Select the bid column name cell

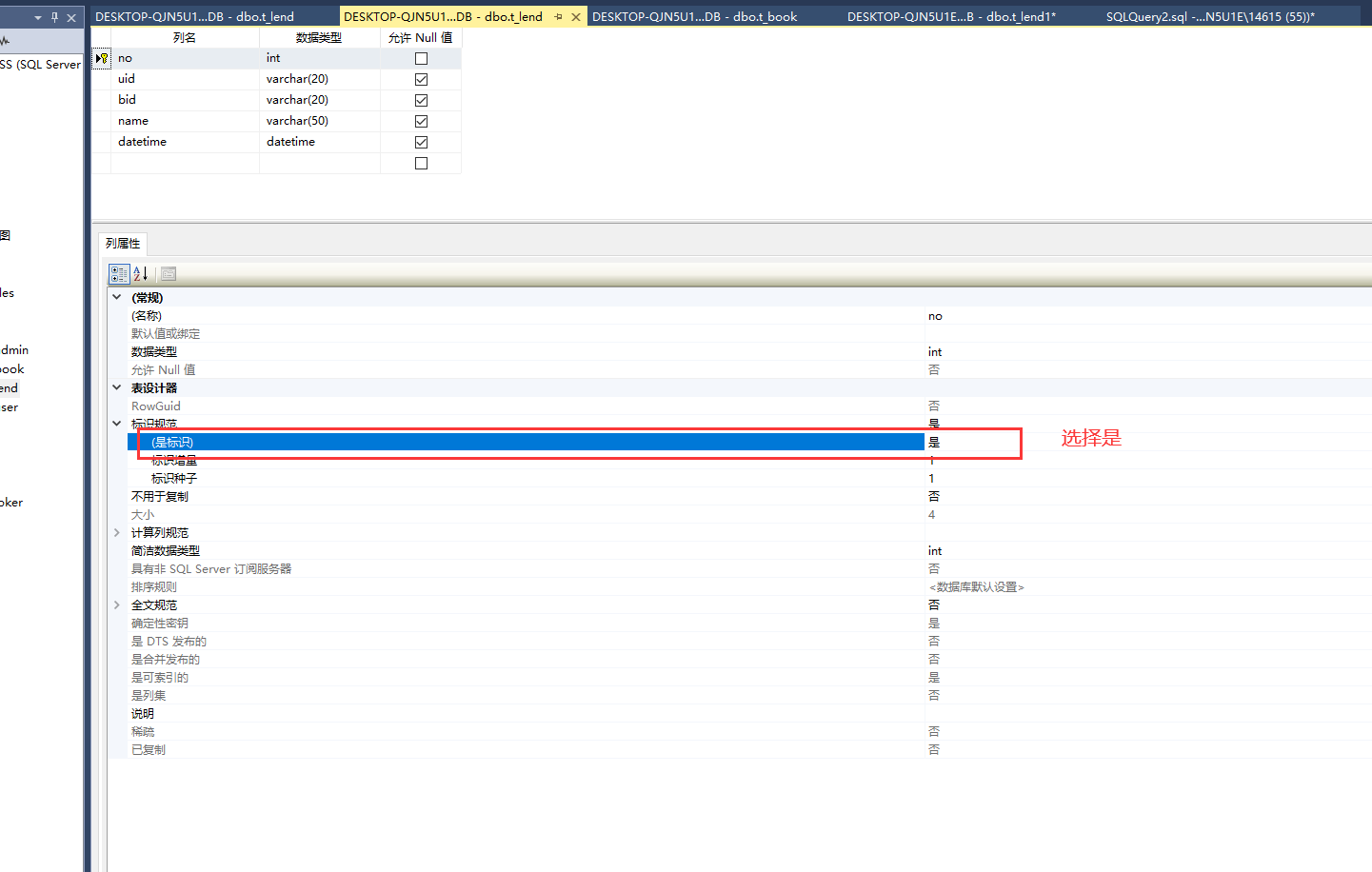[185, 100]
